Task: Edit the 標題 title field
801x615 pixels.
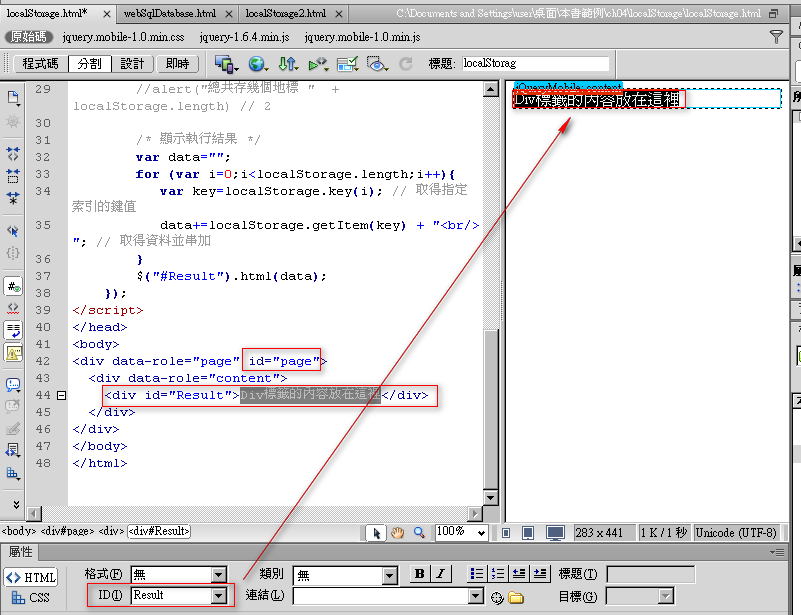Action: (x=536, y=63)
